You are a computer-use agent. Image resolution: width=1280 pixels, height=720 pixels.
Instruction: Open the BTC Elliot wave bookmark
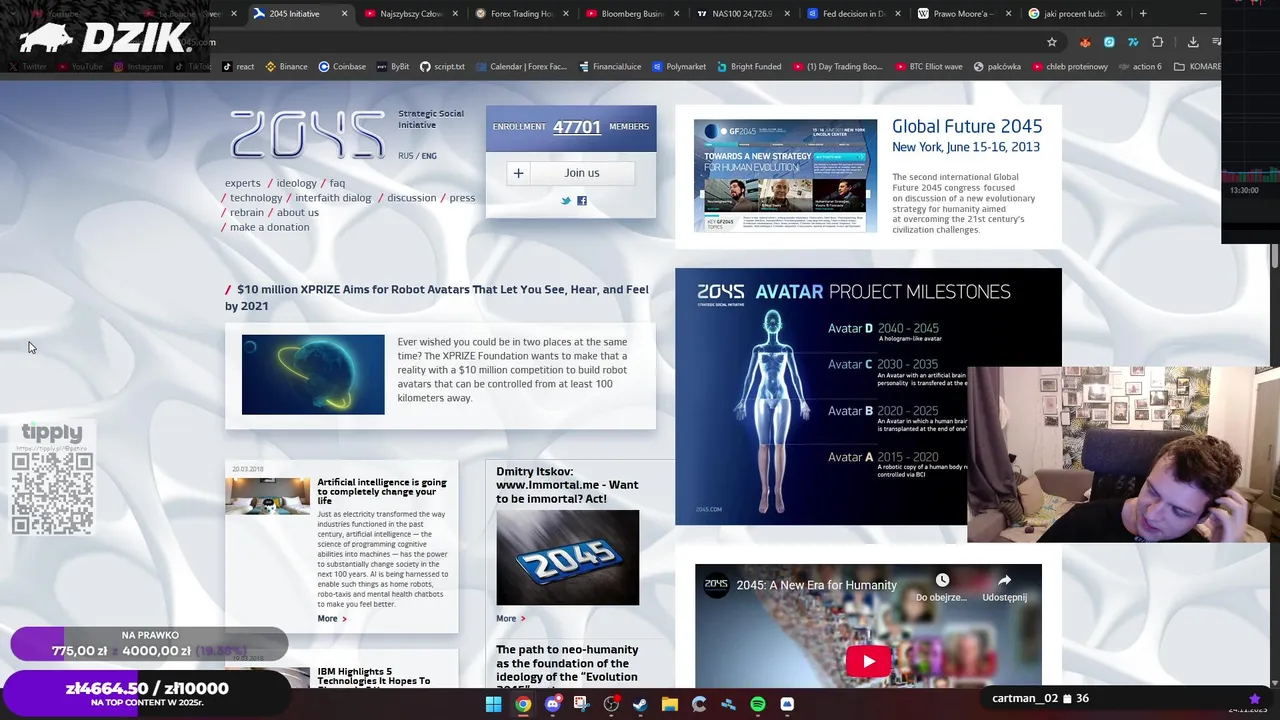[x=929, y=66]
